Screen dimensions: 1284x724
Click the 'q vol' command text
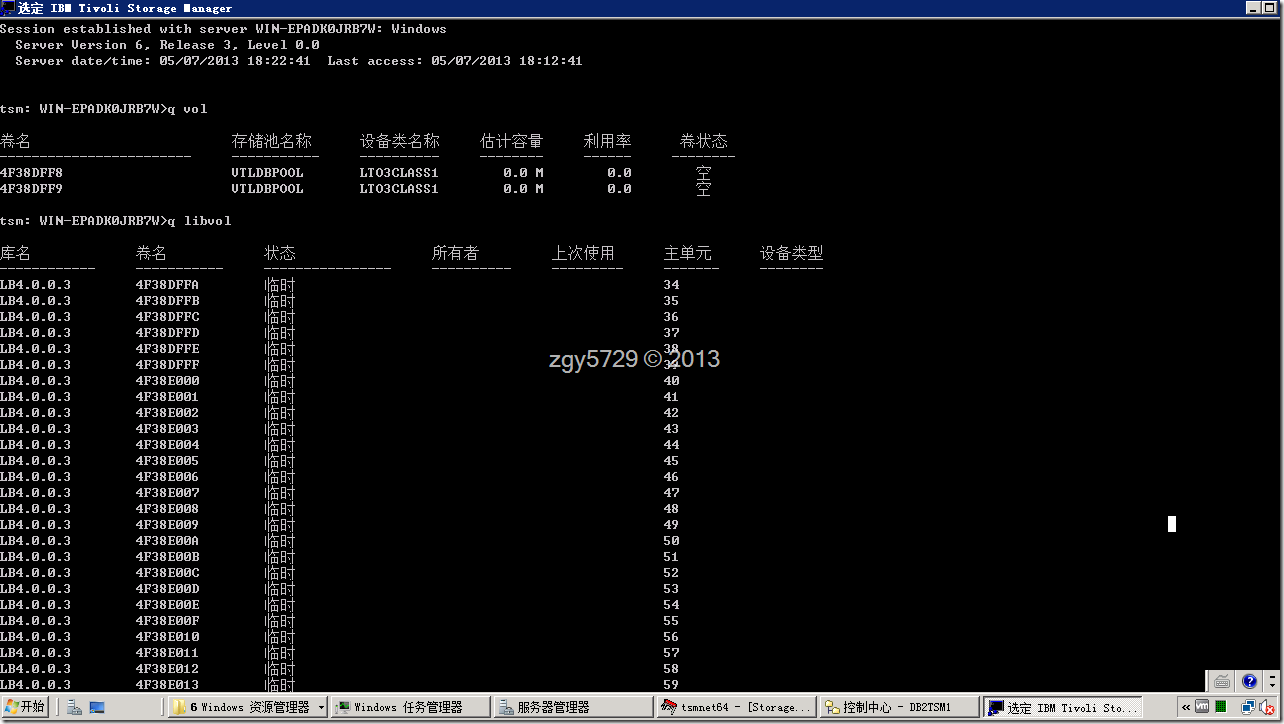(187, 108)
